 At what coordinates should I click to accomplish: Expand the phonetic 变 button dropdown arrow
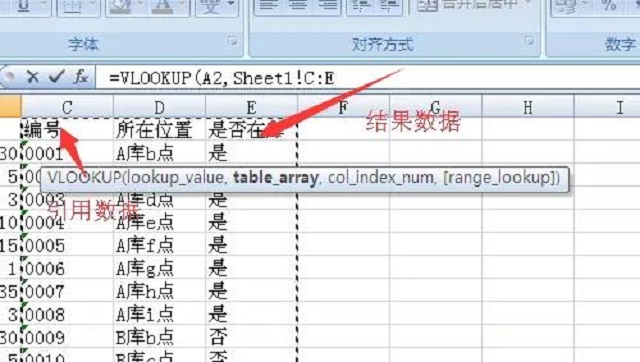[x=231, y=5]
